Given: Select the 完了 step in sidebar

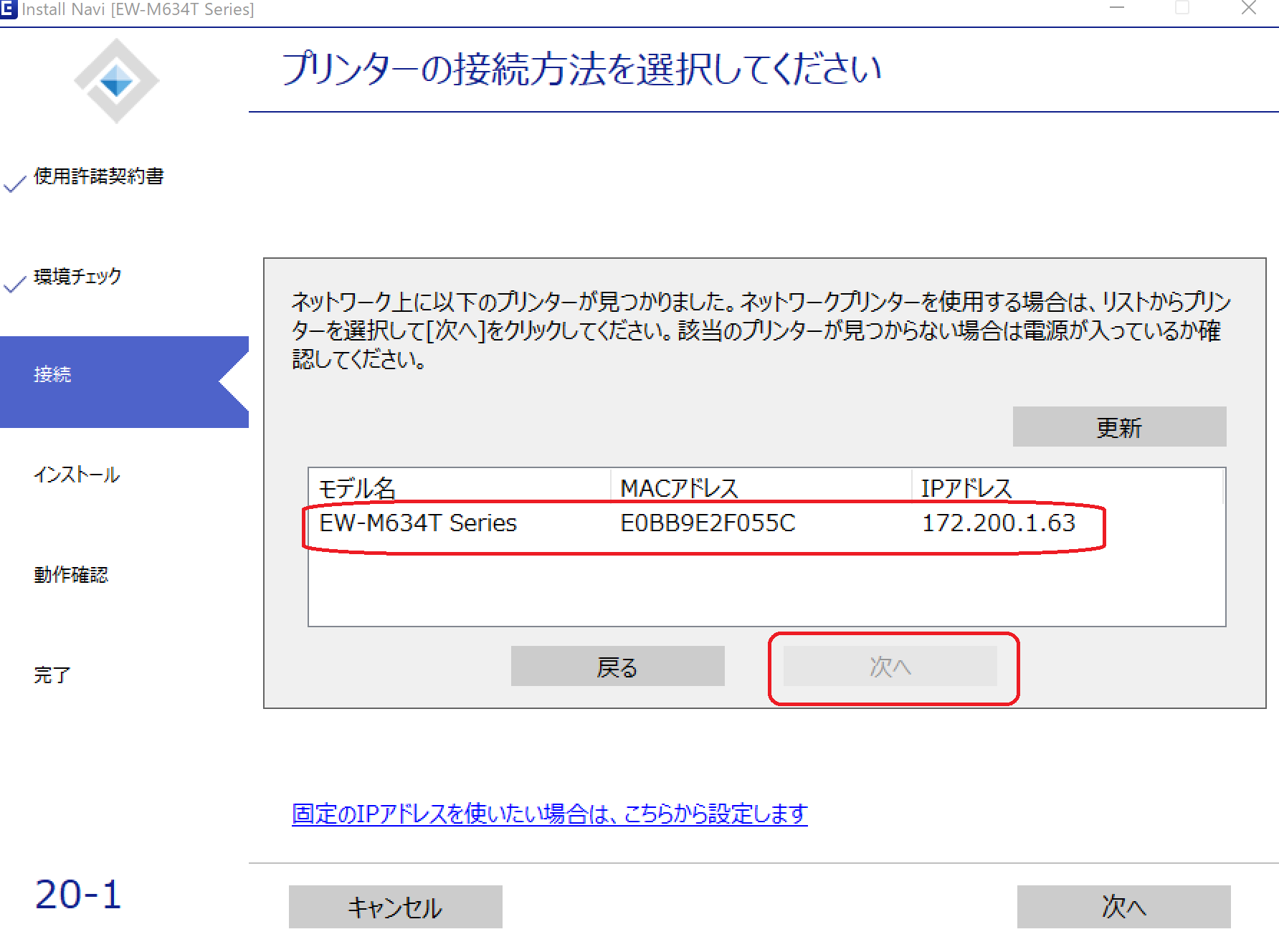Looking at the screenshot, I should (52, 675).
